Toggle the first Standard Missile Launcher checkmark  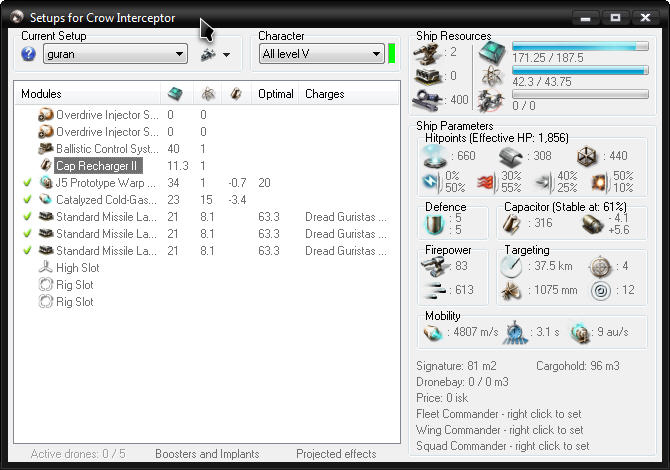coord(27,217)
